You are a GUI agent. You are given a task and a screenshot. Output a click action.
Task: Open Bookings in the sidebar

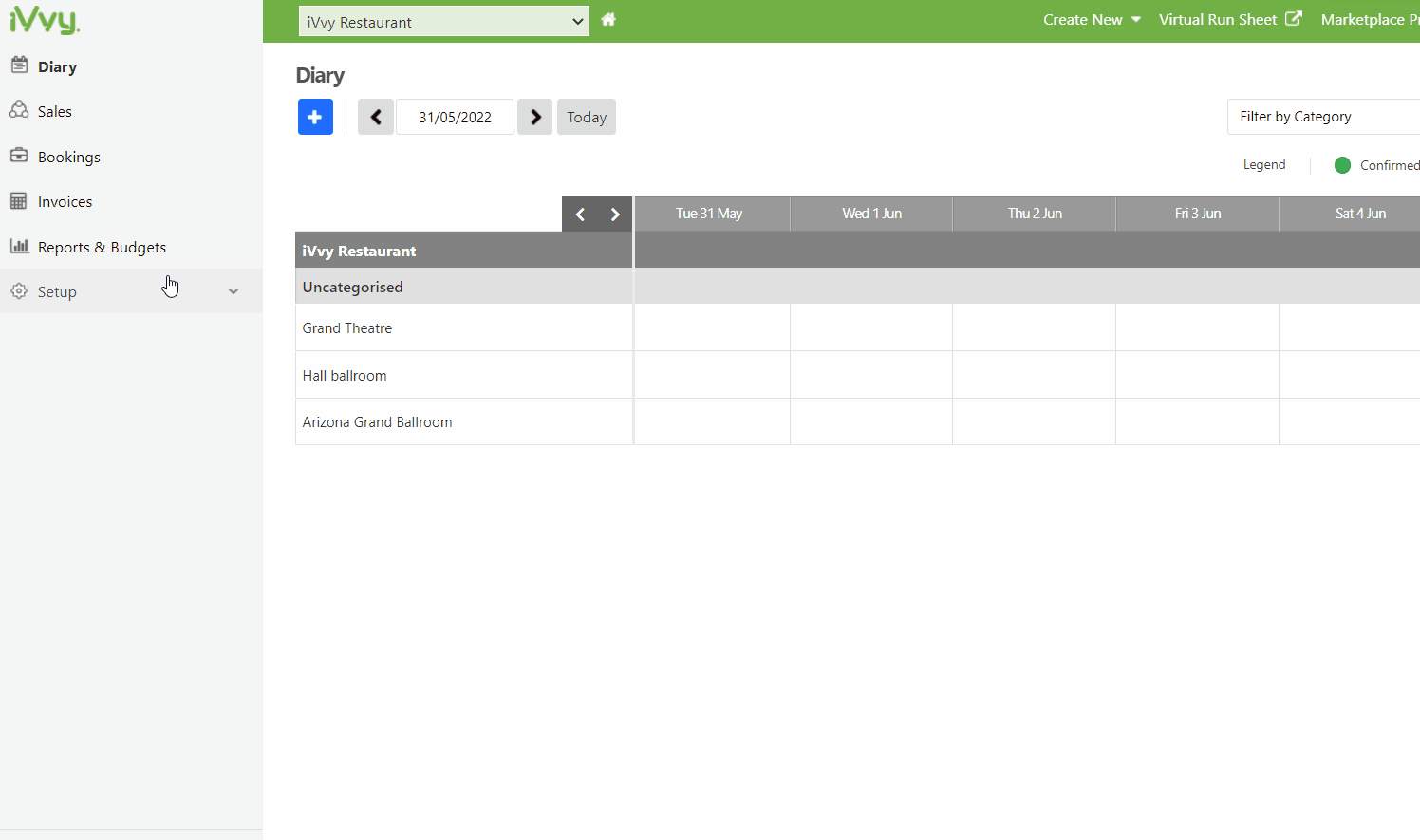point(131,157)
